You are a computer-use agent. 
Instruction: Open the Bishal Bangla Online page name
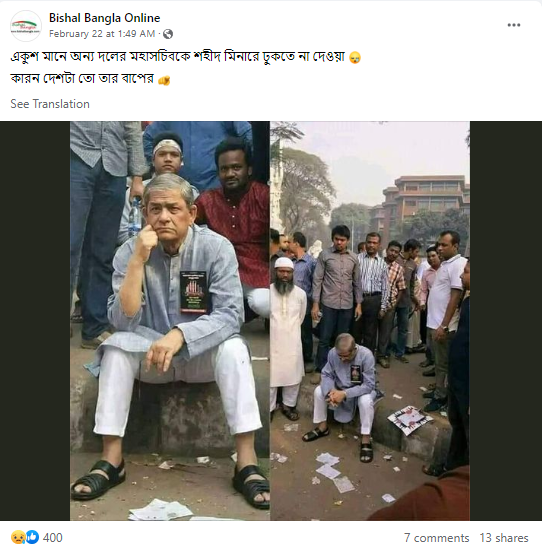pos(105,18)
